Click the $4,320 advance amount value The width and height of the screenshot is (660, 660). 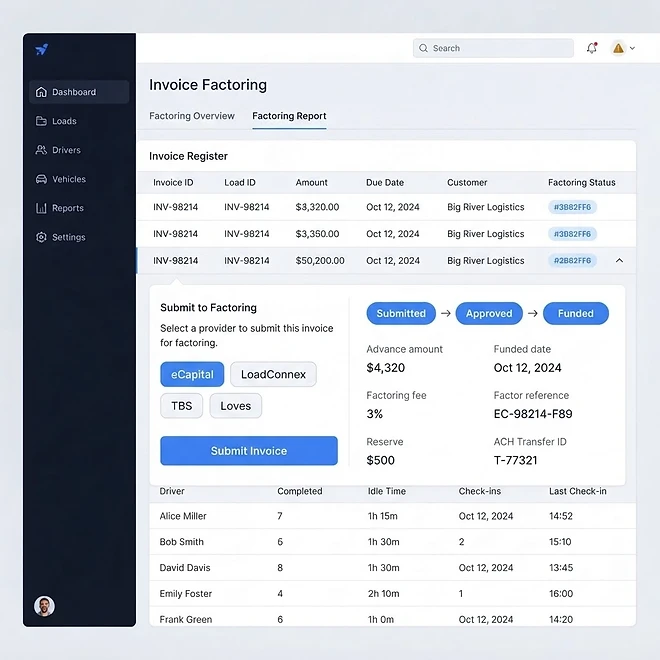click(x=386, y=367)
